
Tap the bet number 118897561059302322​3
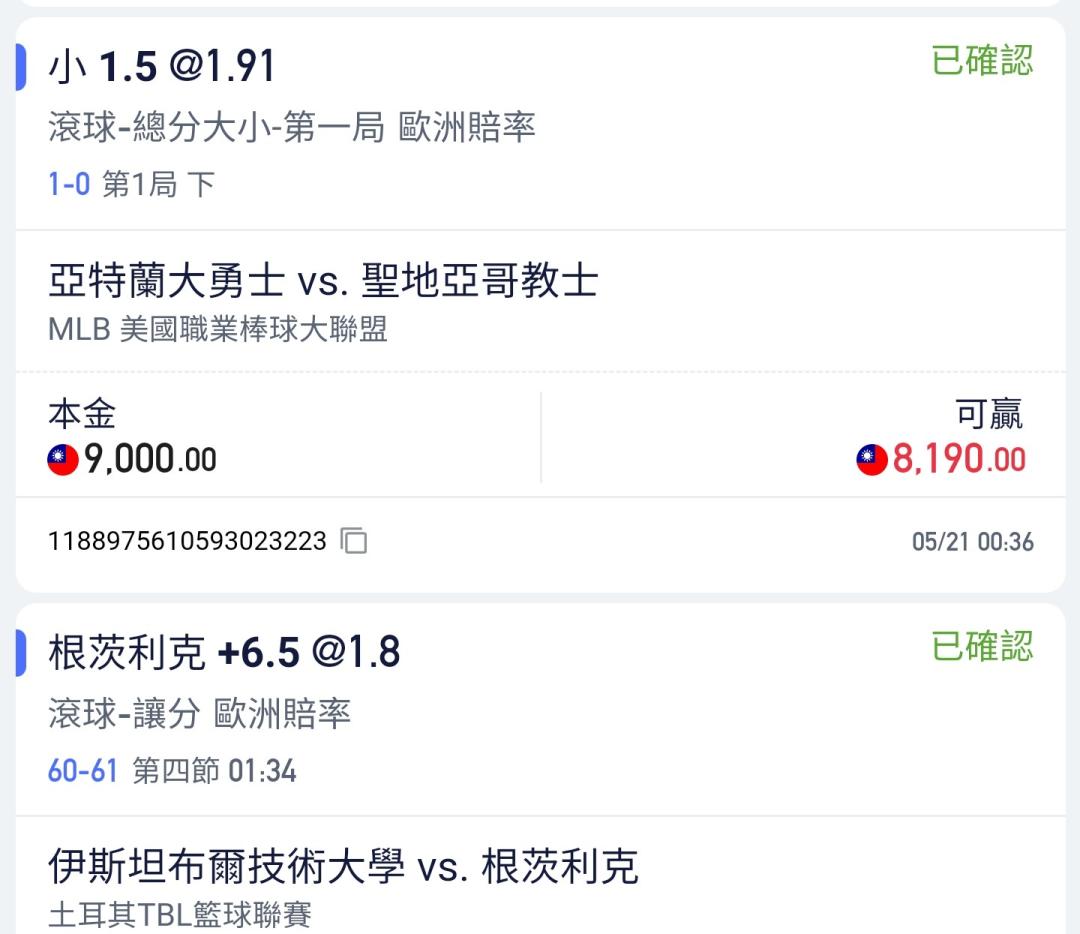click(x=187, y=541)
